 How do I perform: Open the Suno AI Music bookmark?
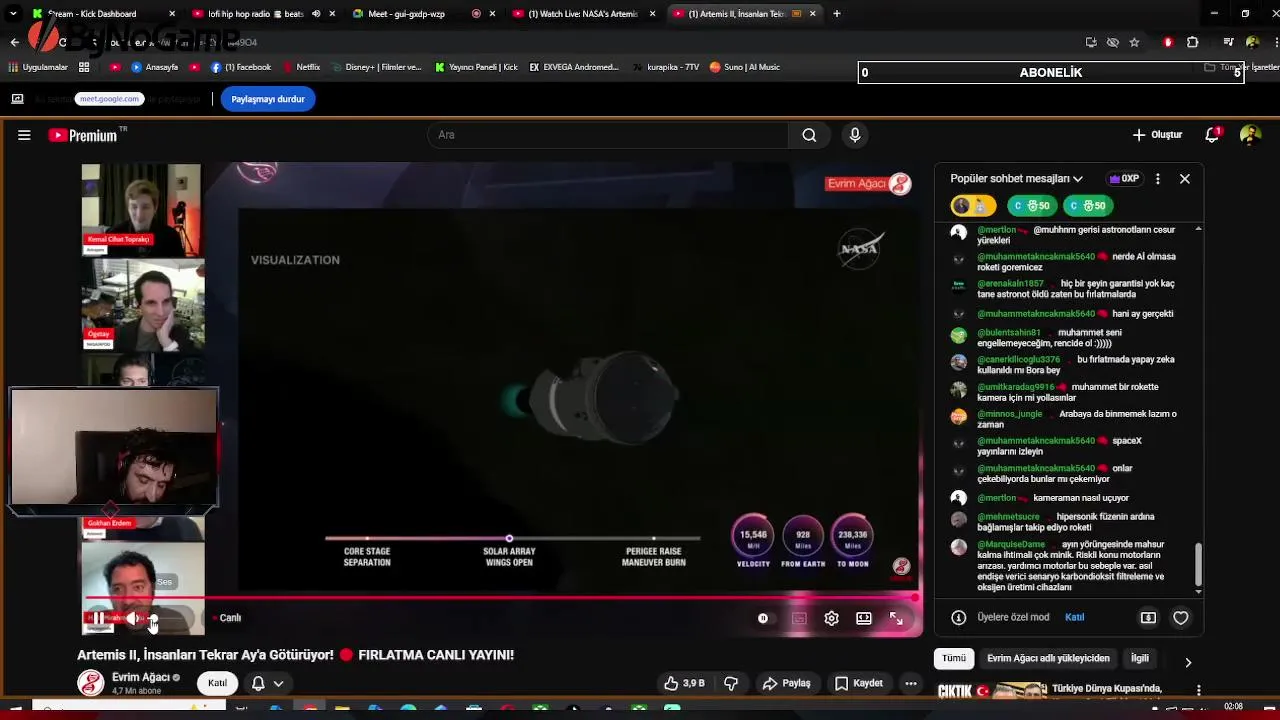(744, 67)
